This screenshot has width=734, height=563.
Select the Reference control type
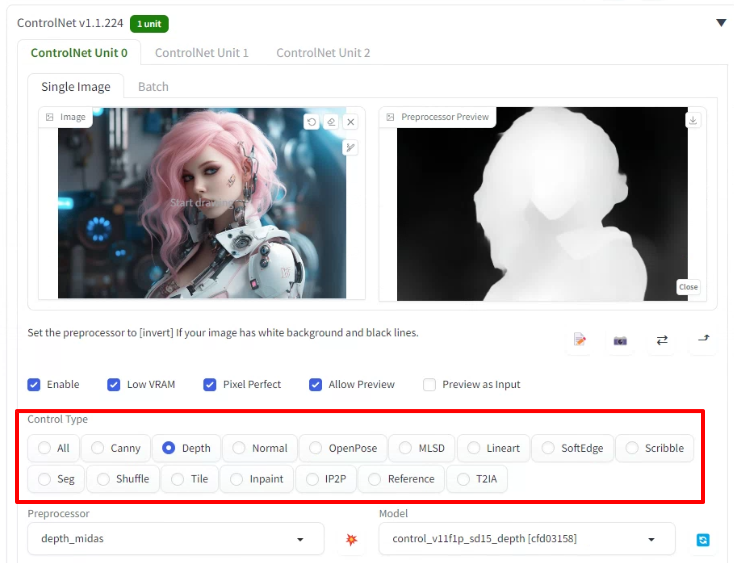(x=401, y=479)
